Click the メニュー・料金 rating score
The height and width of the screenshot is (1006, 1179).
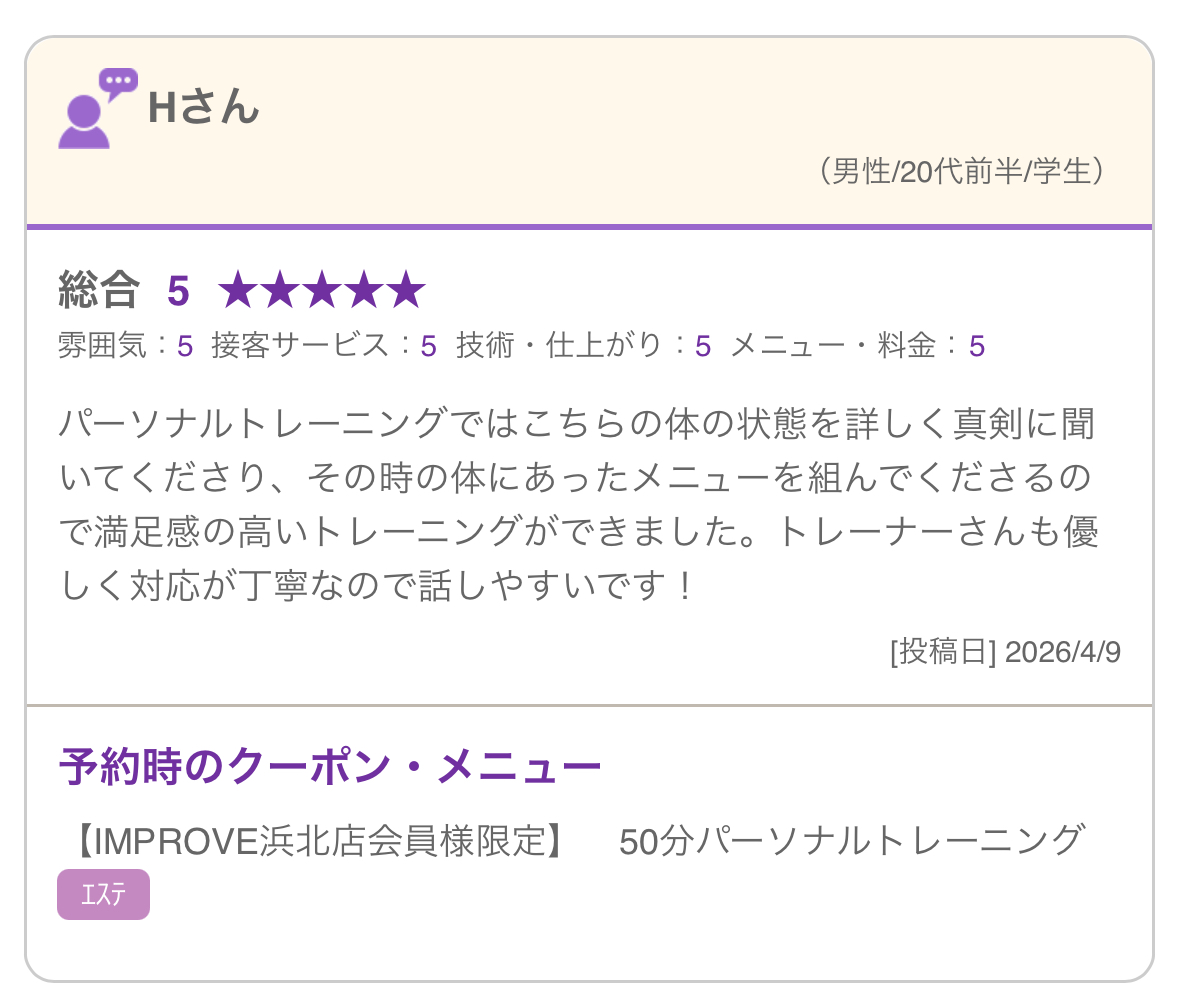coord(977,347)
